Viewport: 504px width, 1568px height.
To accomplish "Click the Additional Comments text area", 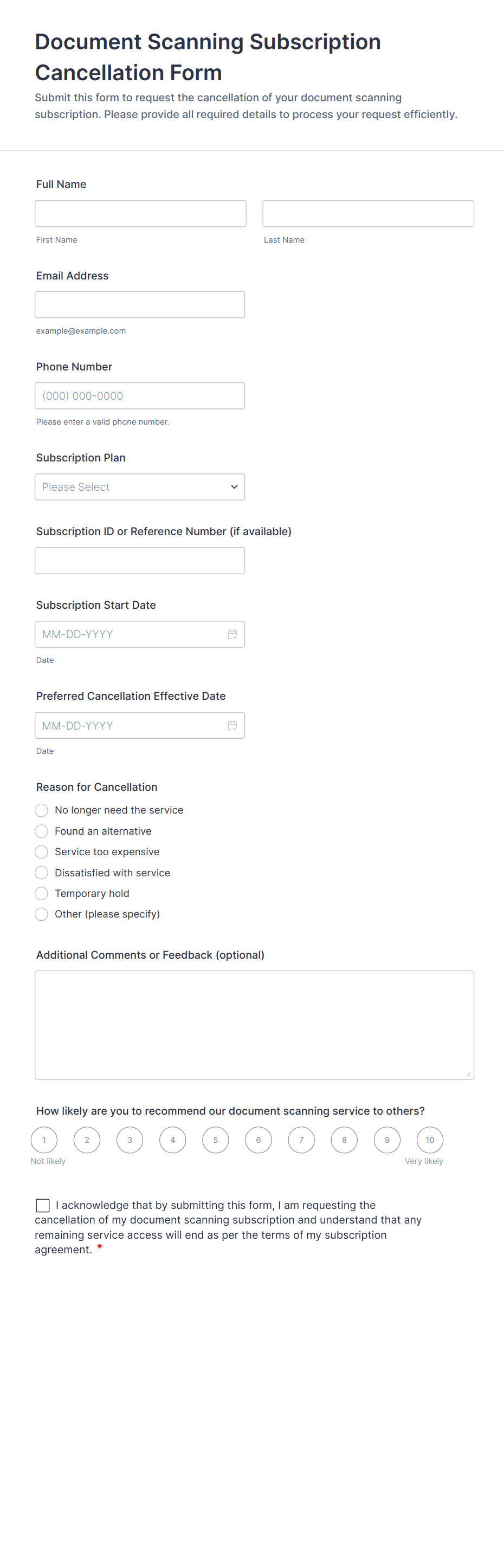I will (x=254, y=1025).
